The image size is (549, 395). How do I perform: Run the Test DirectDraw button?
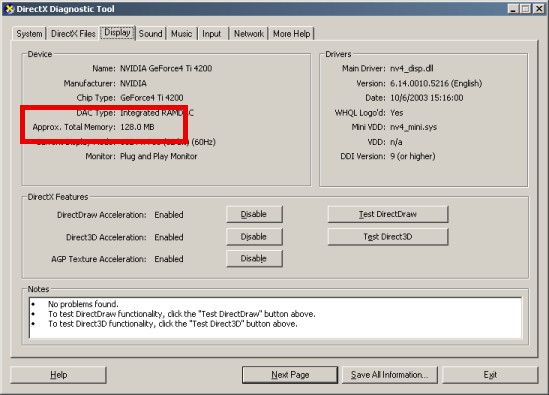[388, 214]
